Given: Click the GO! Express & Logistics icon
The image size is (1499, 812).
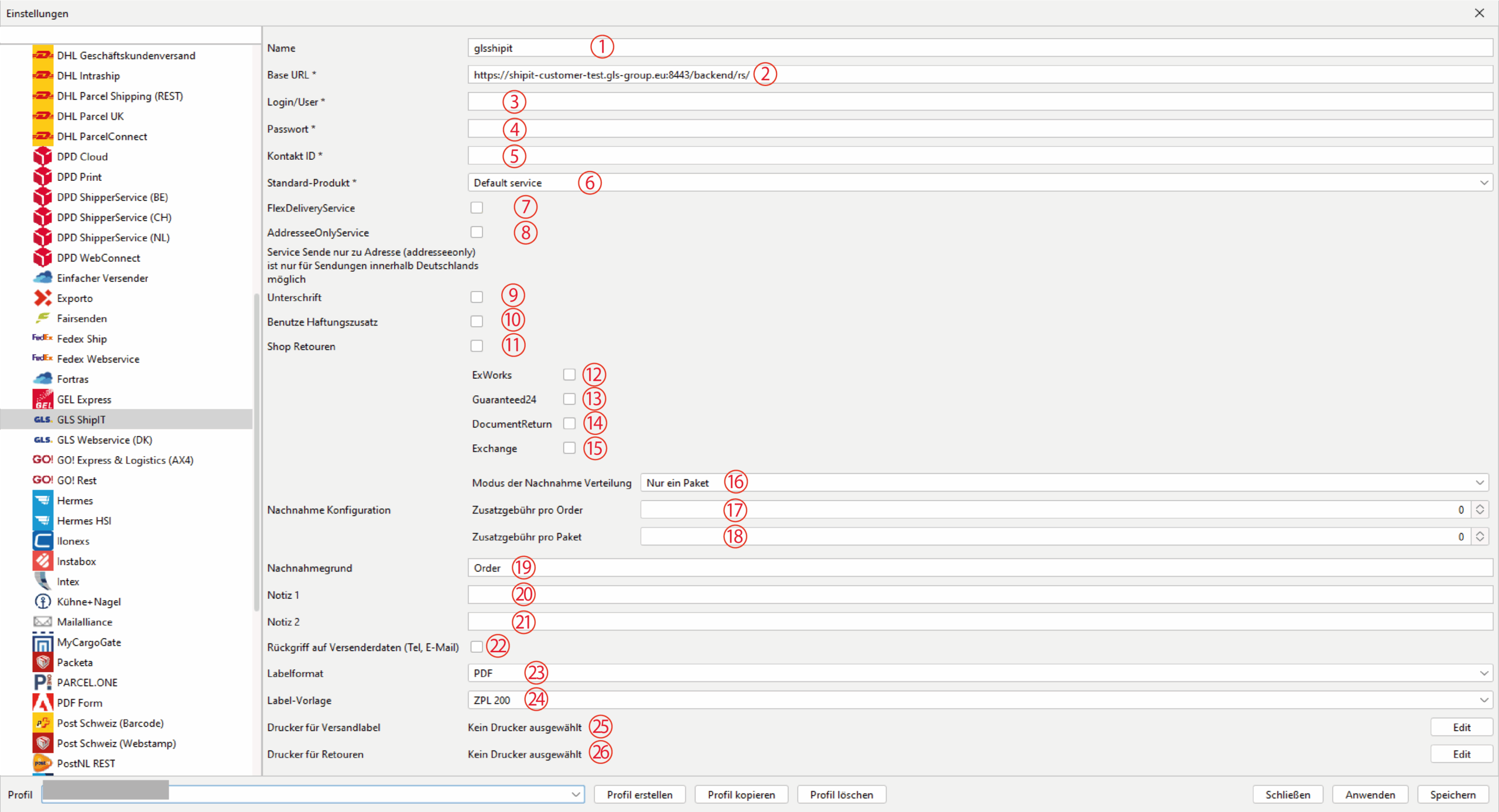Looking at the screenshot, I should [x=43, y=460].
